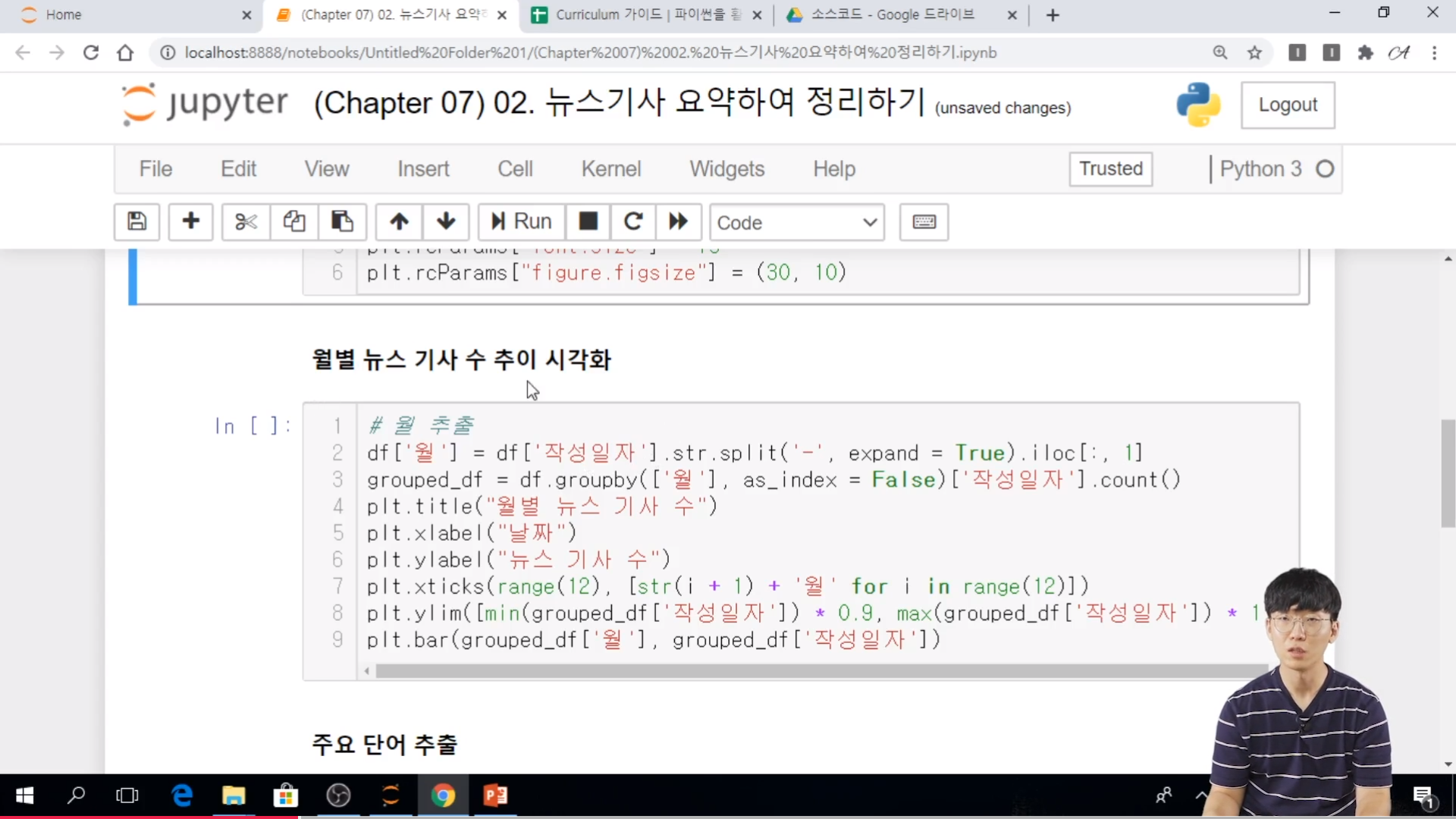This screenshot has width=1456, height=819.
Task: Copy selected cells icon
Action: 294,221
